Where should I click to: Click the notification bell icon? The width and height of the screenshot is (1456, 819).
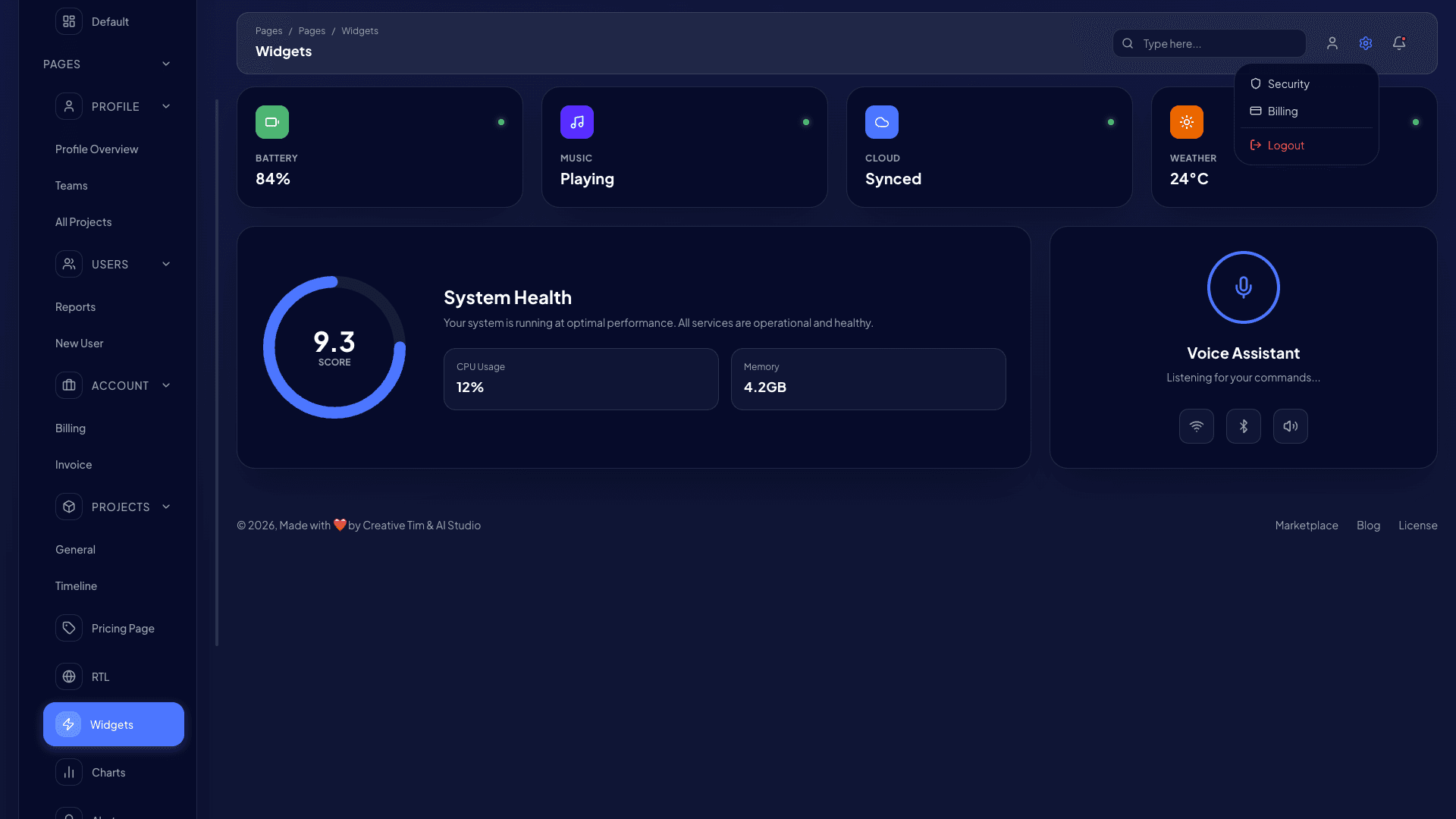point(1398,43)
